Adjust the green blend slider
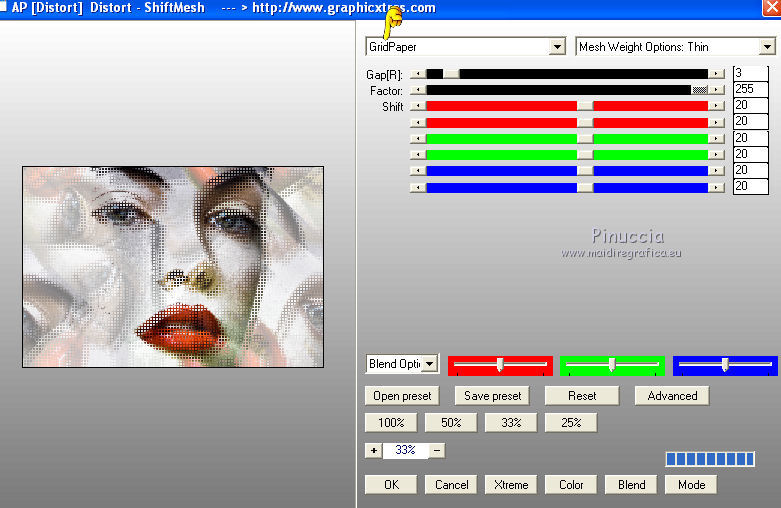The width and height of the screenshot is (781, 508). 612,365
